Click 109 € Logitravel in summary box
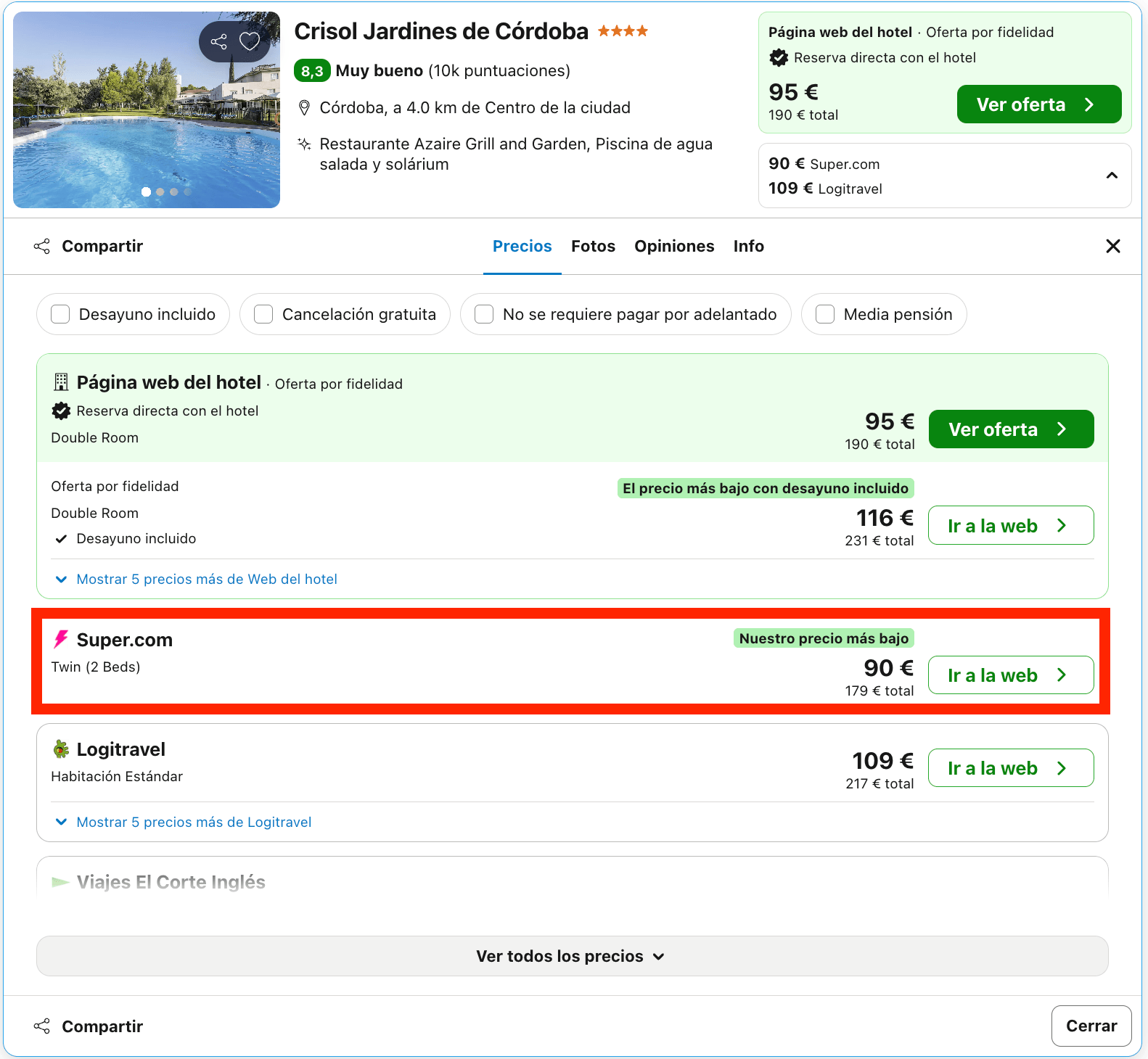 tap(826, 189)
